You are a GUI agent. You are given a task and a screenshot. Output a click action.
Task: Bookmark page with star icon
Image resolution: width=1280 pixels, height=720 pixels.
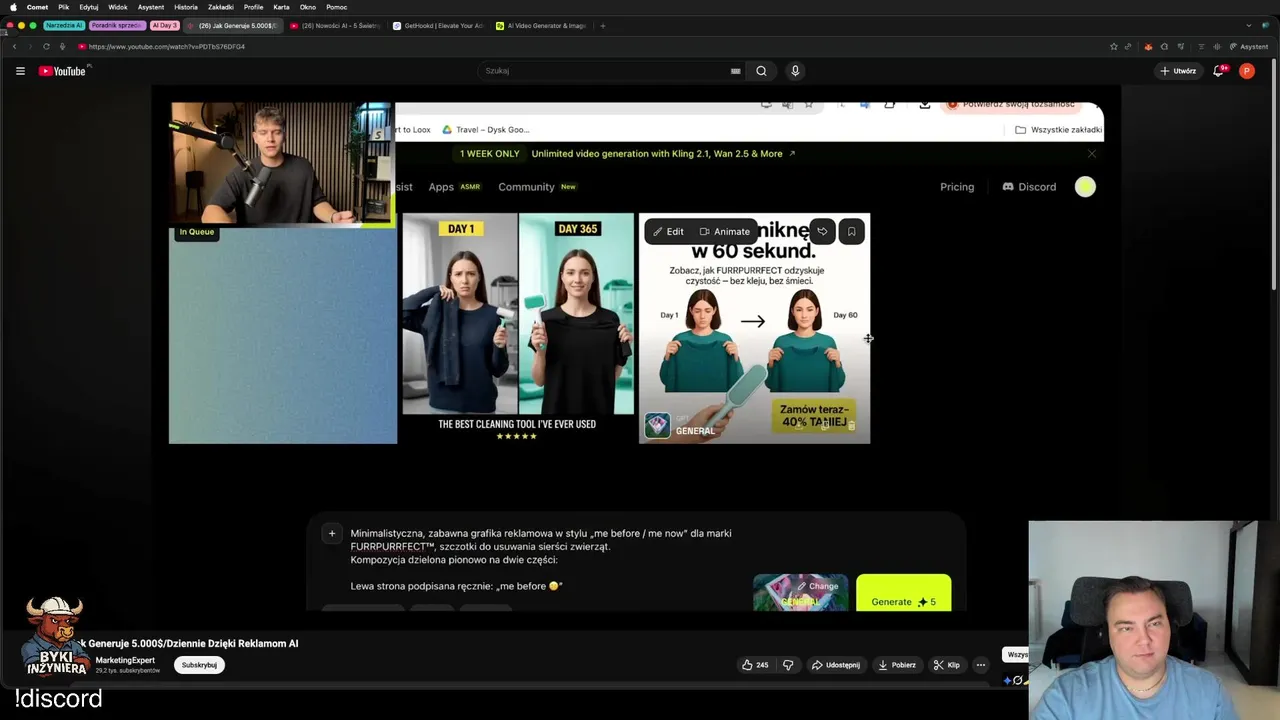point(1113,46)
